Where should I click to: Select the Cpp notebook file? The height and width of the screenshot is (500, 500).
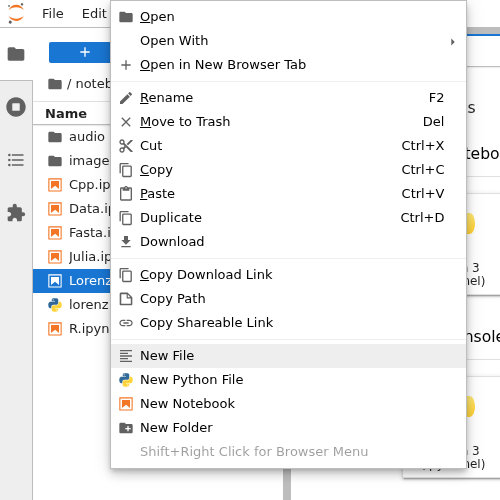[x=72, y=185]
